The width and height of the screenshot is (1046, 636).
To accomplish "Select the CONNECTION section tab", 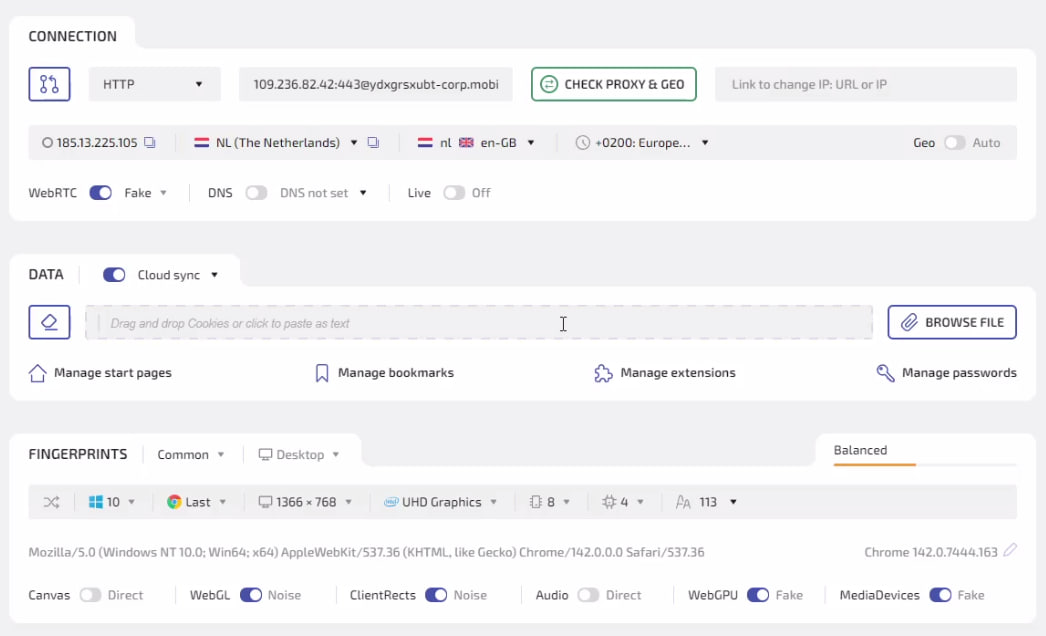I will tap(72, 36).
